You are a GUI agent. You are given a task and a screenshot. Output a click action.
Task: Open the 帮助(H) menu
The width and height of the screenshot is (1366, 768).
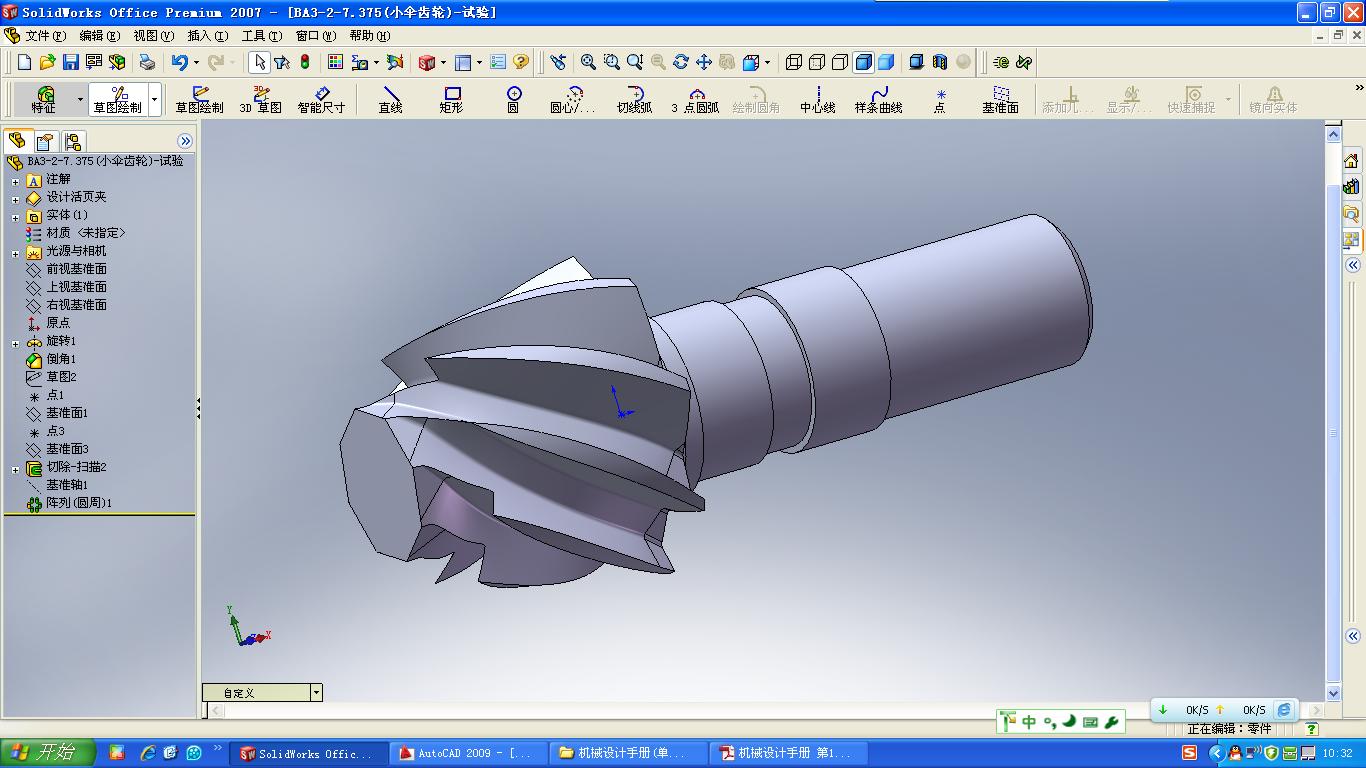pyautogui.click(x=370, y=35)
